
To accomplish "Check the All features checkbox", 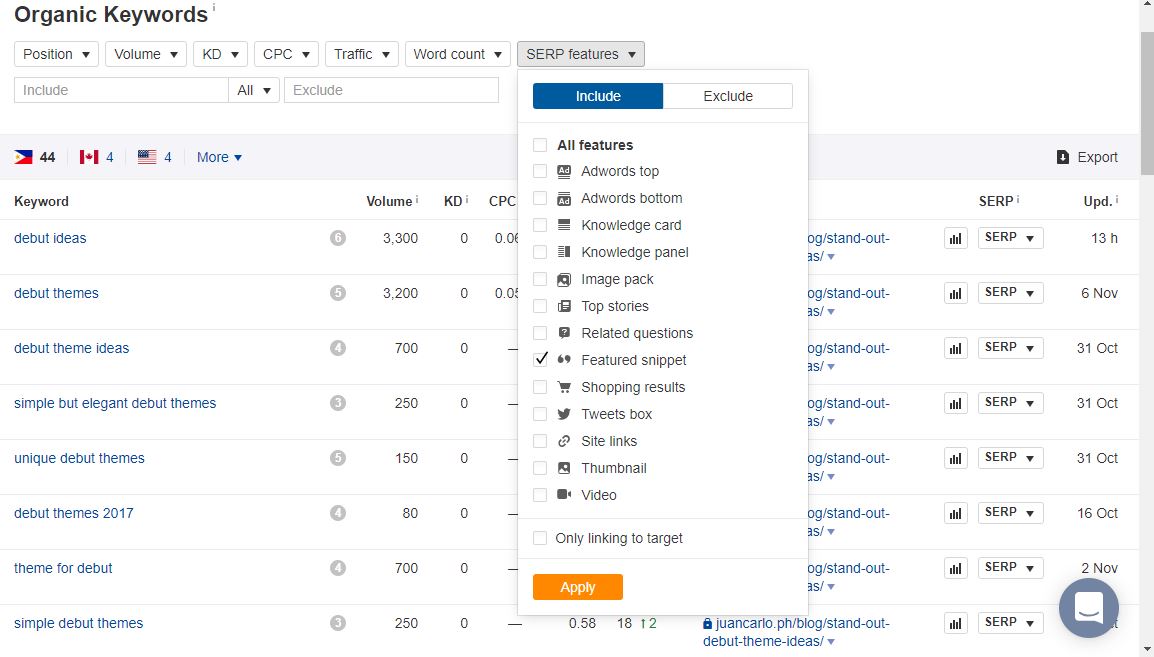I will [541, 145].
